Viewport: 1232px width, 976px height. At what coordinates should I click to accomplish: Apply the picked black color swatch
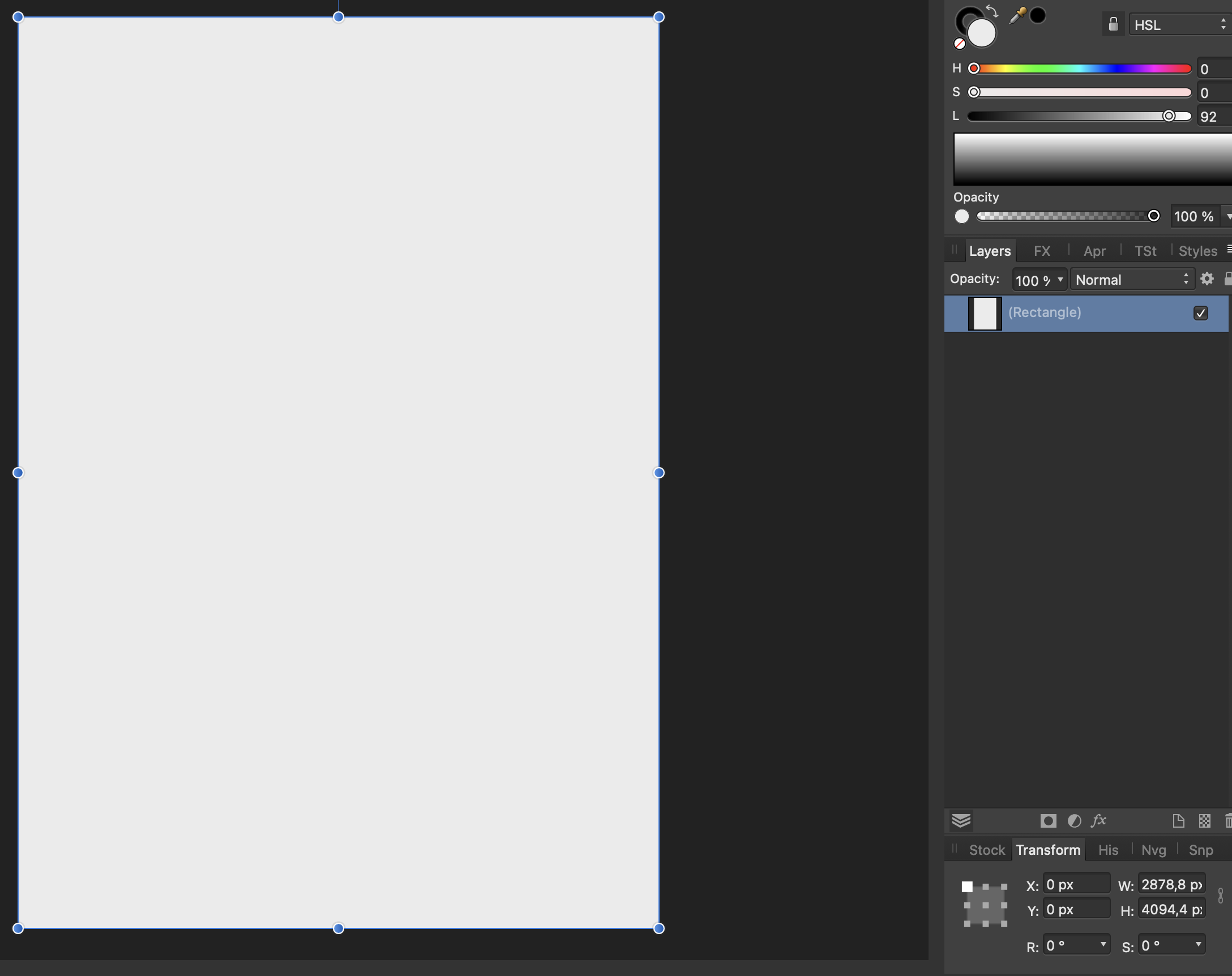tap(1038, 15)
